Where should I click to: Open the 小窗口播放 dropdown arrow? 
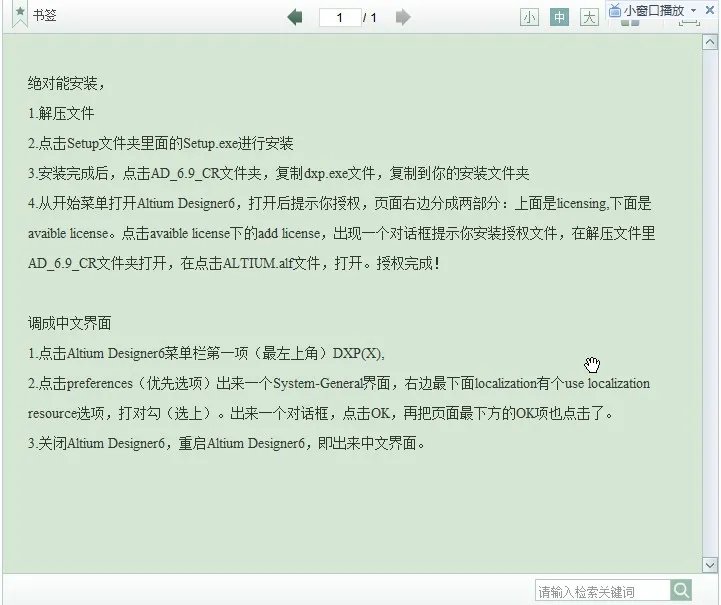click(693, 11)
